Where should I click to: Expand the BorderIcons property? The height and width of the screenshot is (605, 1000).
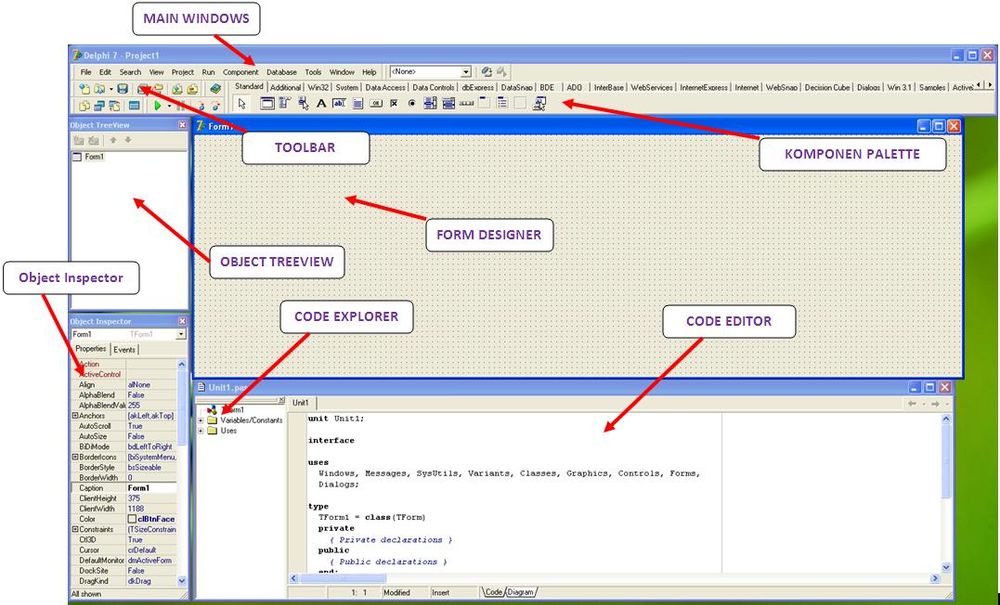[x=75, y=457]
